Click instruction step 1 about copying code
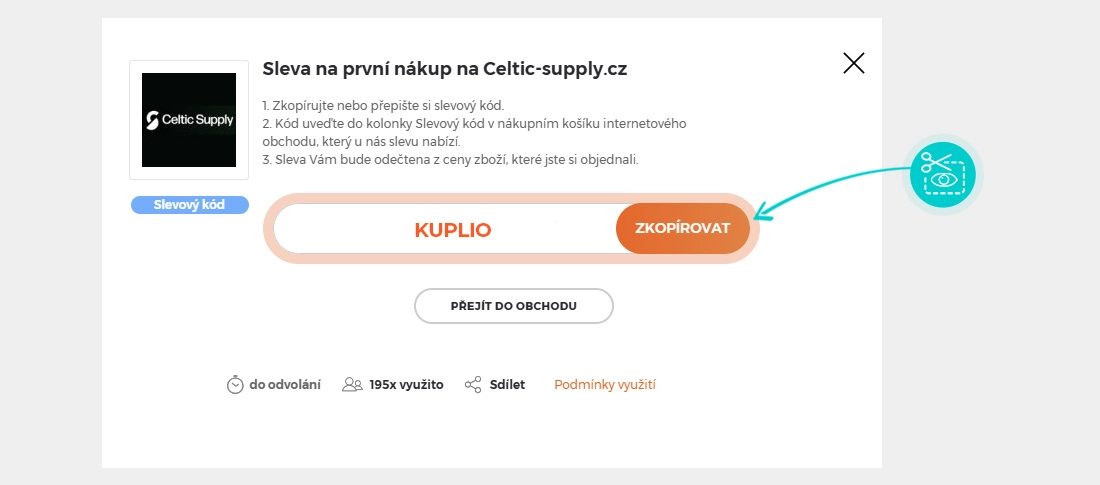The width and height of the screenshot is (1100, 485). (x=383, y=106)
